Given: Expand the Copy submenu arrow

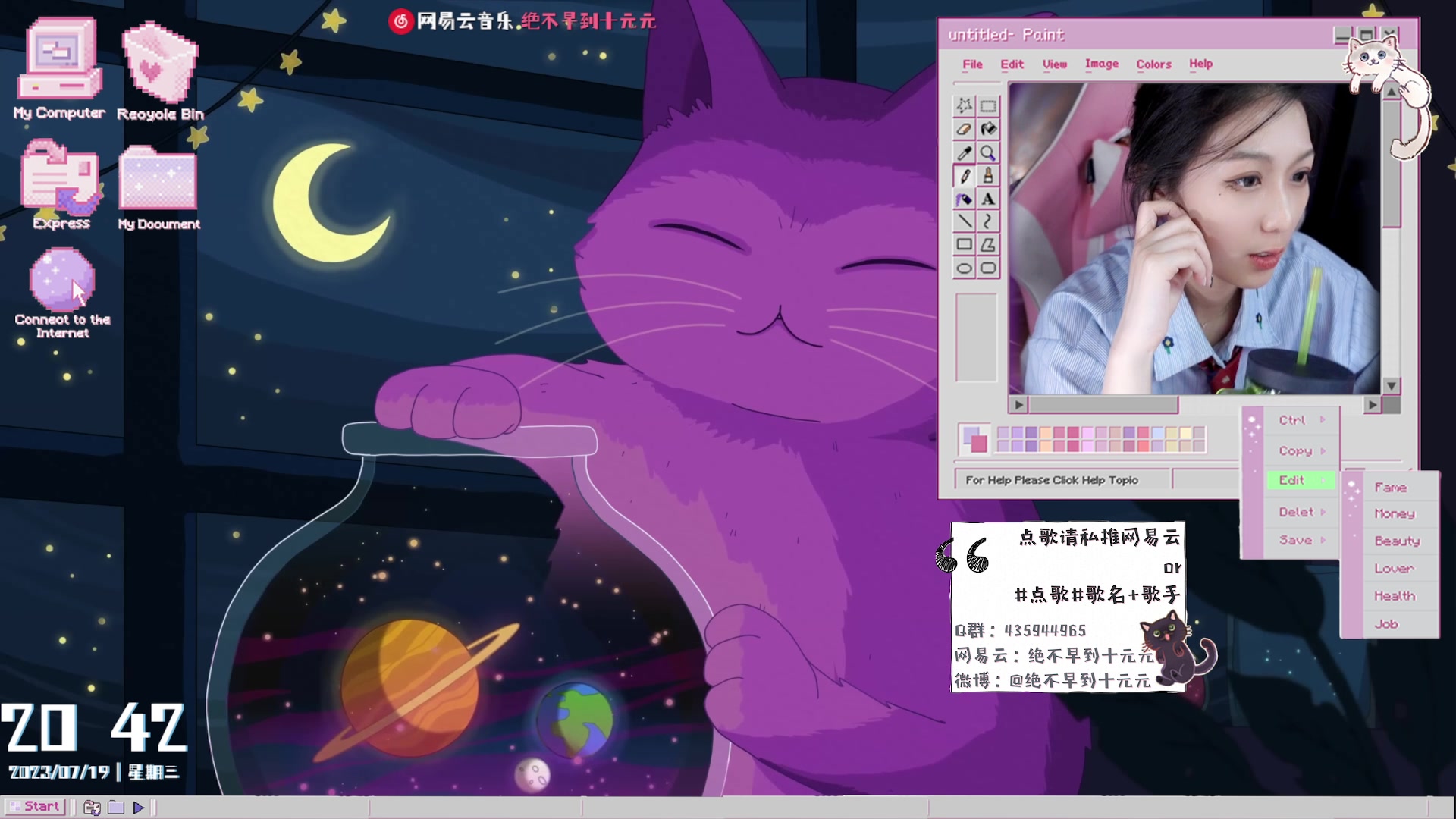Looking at the screenshot, I should (x=1323, y=451).
